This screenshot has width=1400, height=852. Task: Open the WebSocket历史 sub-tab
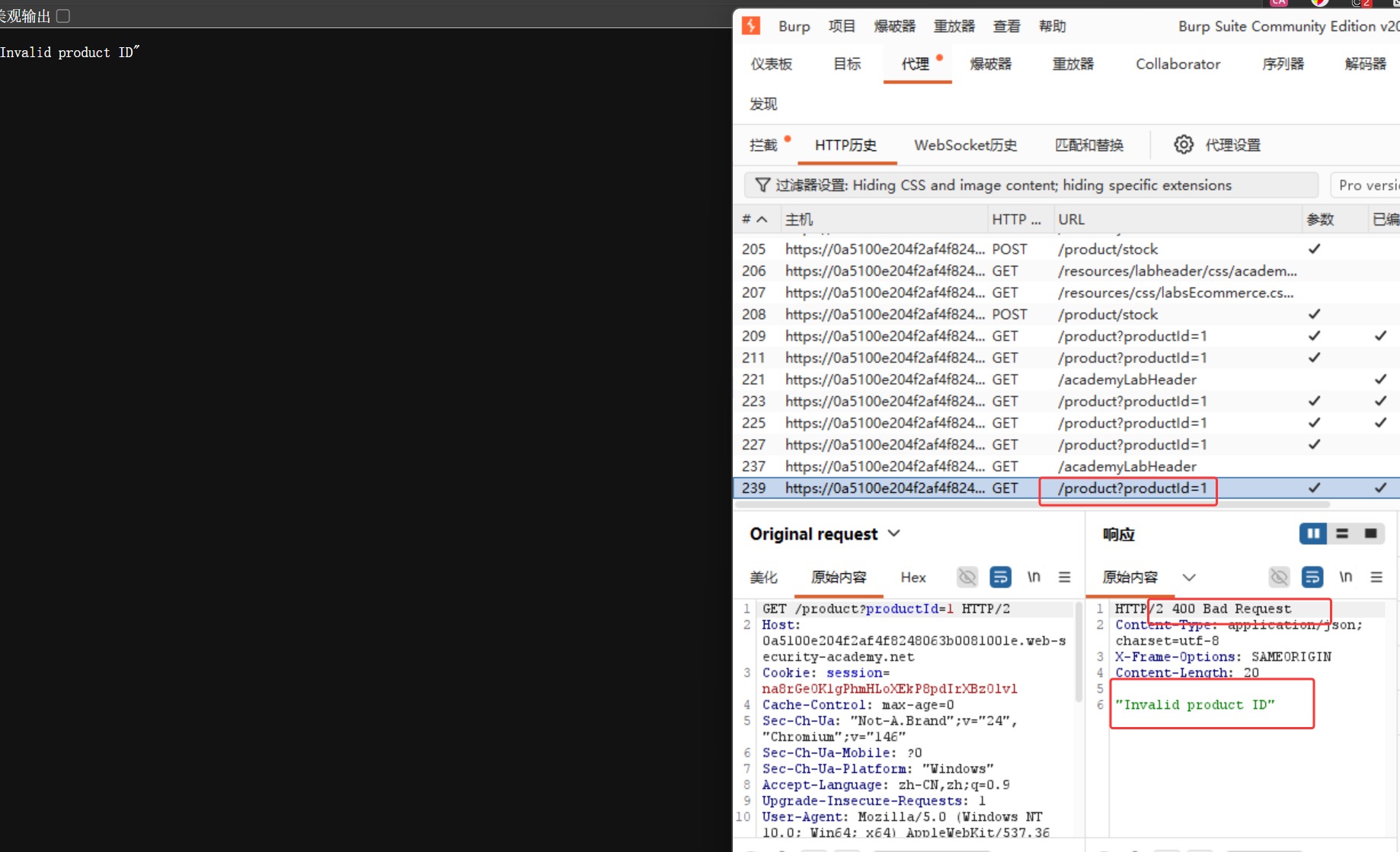[x=965, y=145]
